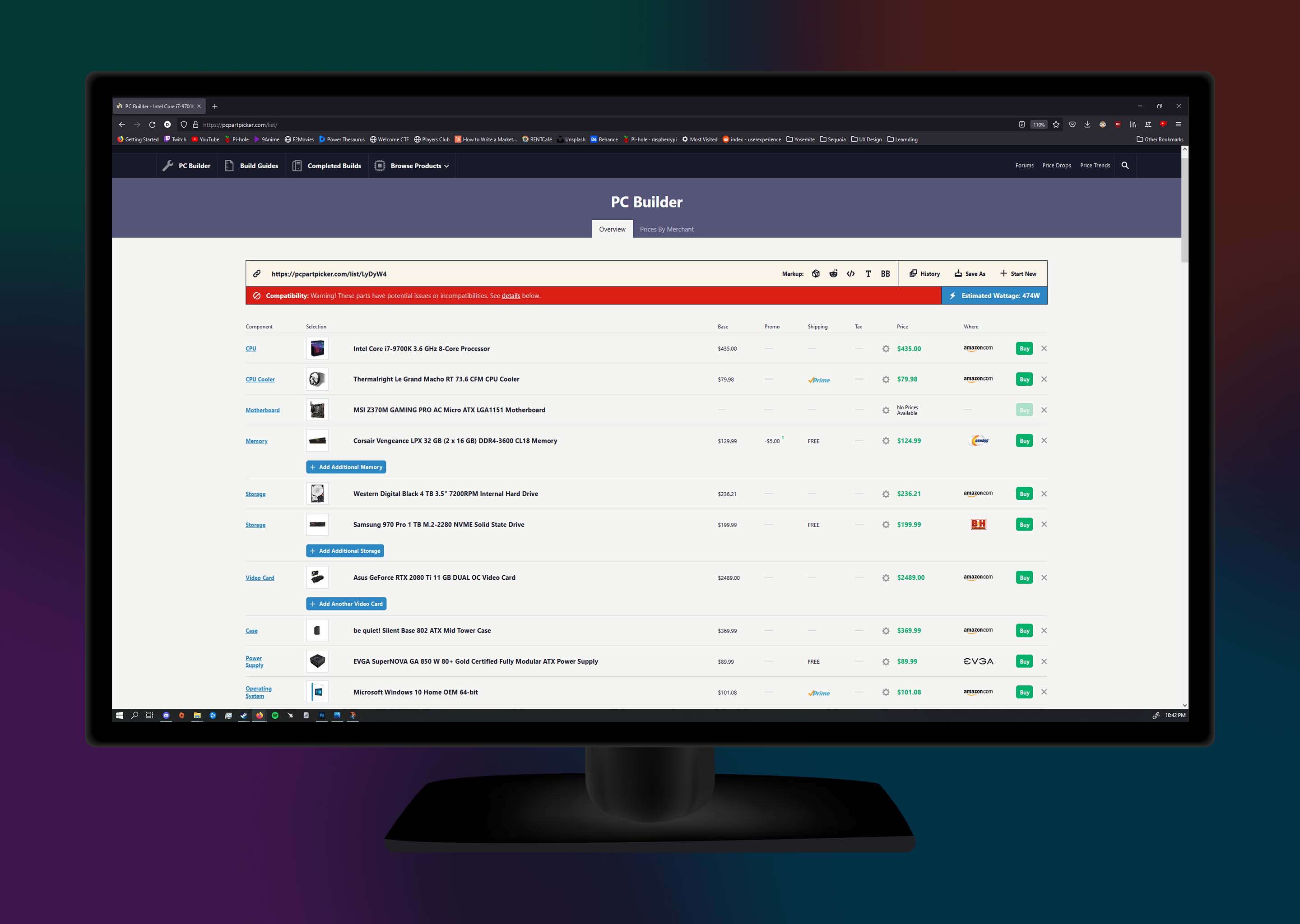Open the Firefox library icon

click(x=1133, y=125)
